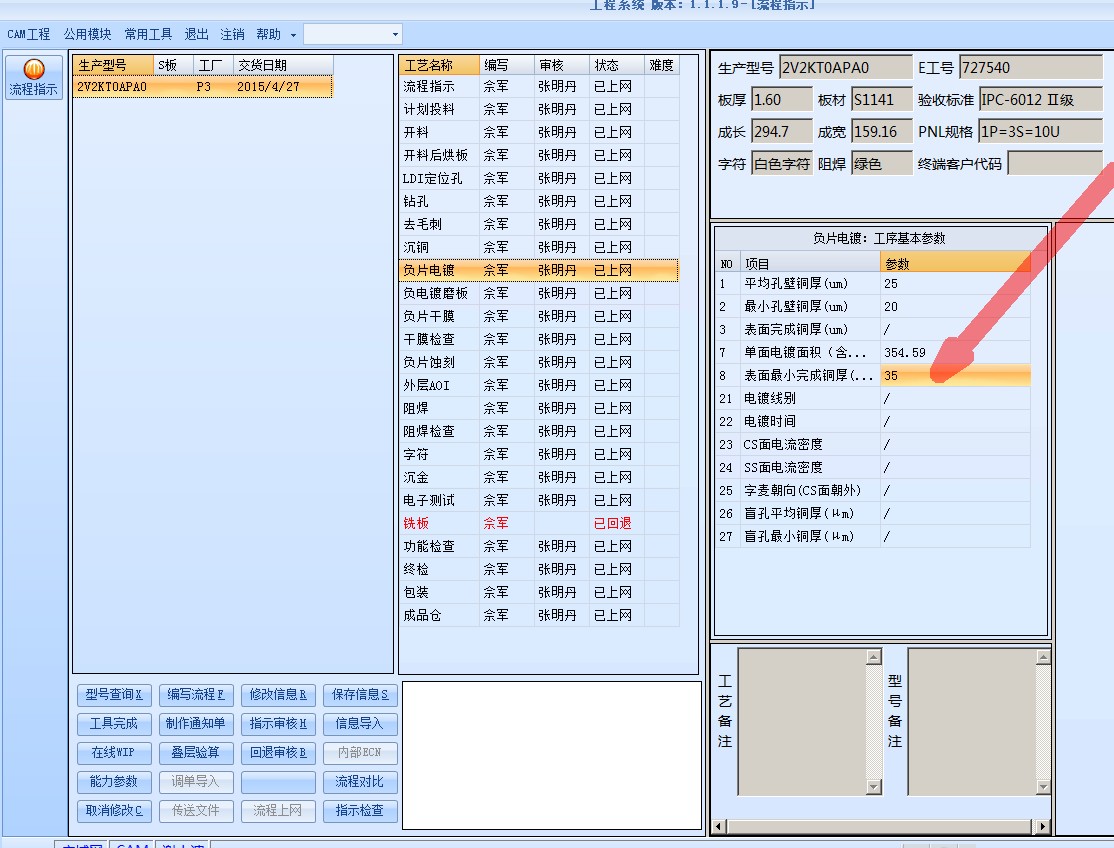Select the 阻焊检查 process row
Viewport: 1114px width, 848px height.
click(539, 431)
